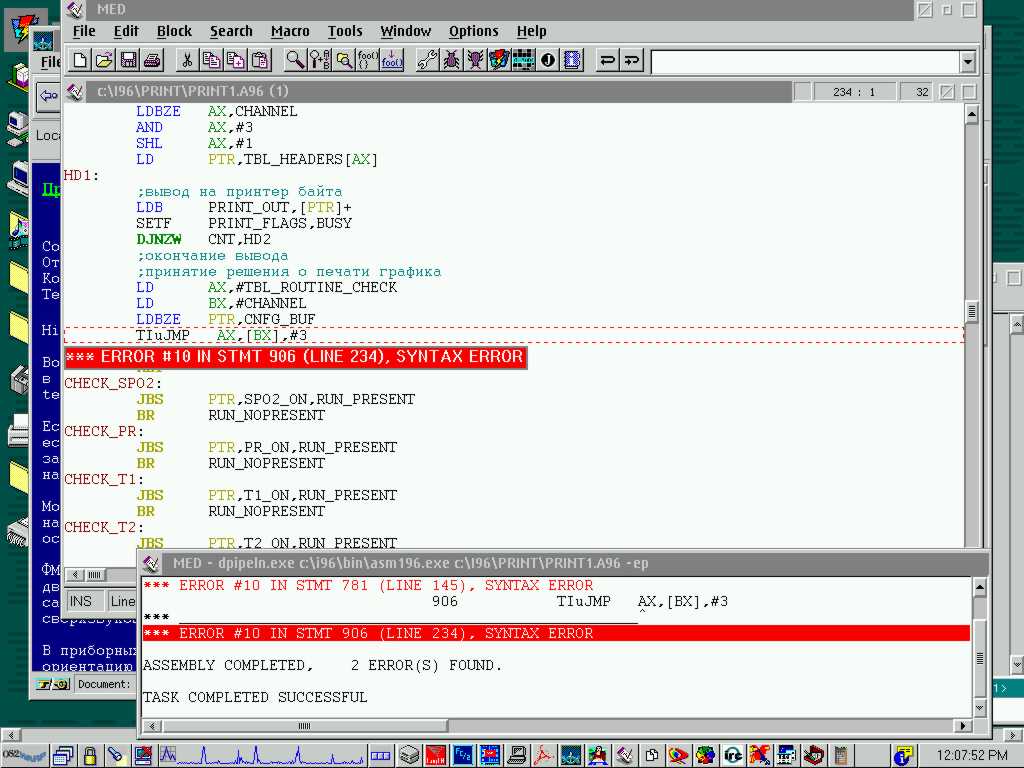Screen dimensions: 1024x768
Task: Open the Tools menu
Action: tap(345, 31)
